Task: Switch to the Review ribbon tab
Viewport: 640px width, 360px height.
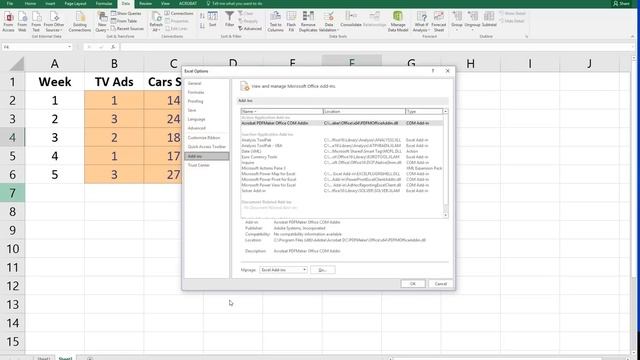Action: coord(145,4)
